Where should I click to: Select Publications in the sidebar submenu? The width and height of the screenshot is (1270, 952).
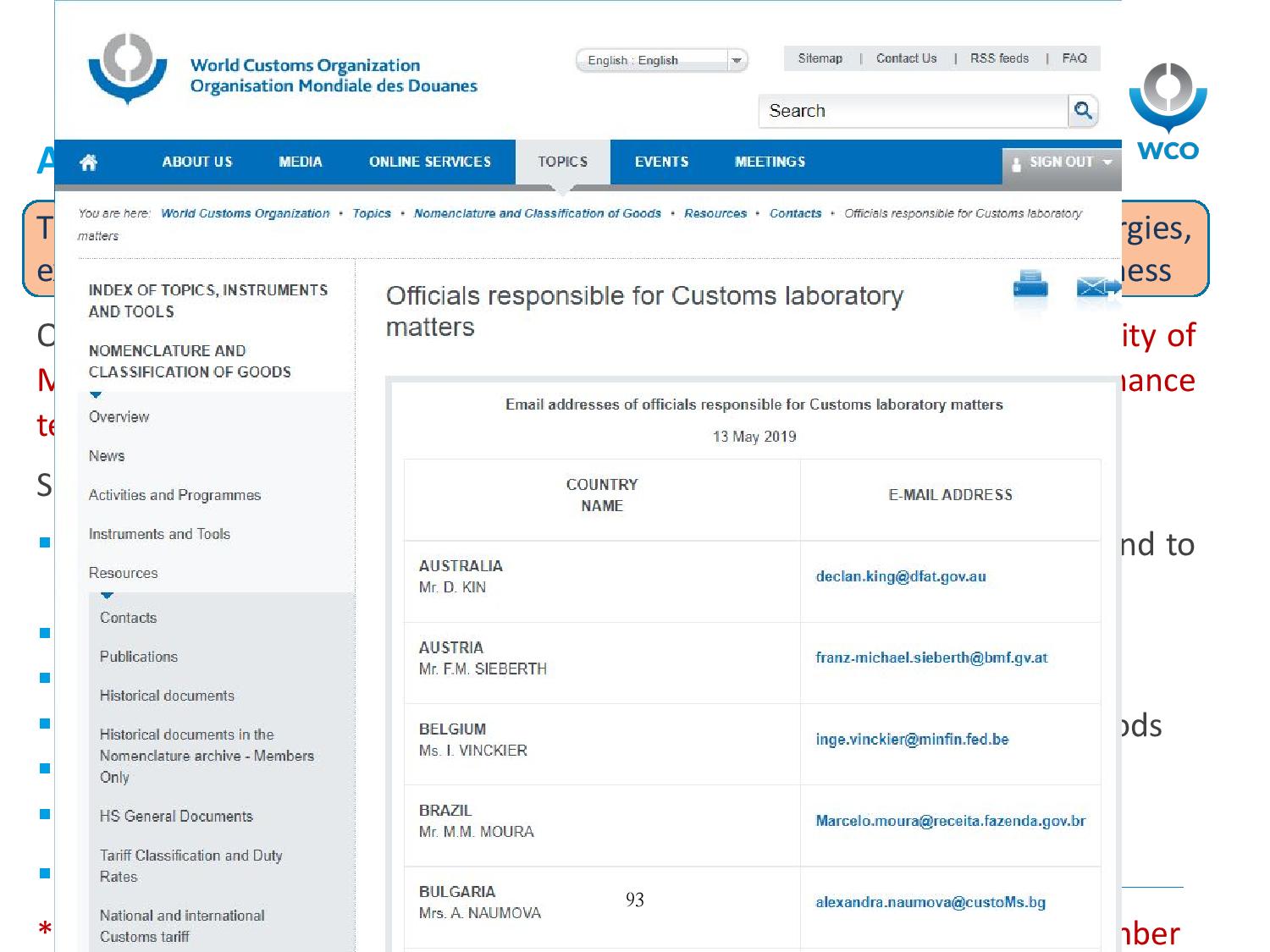click(x=139, y=657)
